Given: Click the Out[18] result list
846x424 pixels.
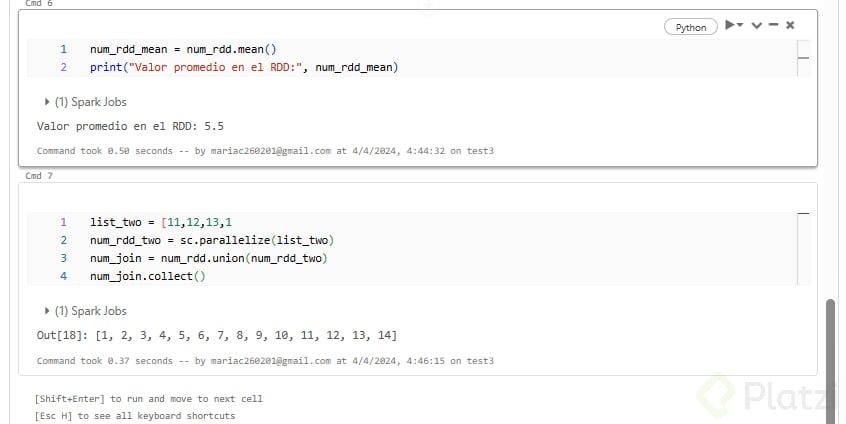Looking at the screenshot, I should tap(216, 336).
